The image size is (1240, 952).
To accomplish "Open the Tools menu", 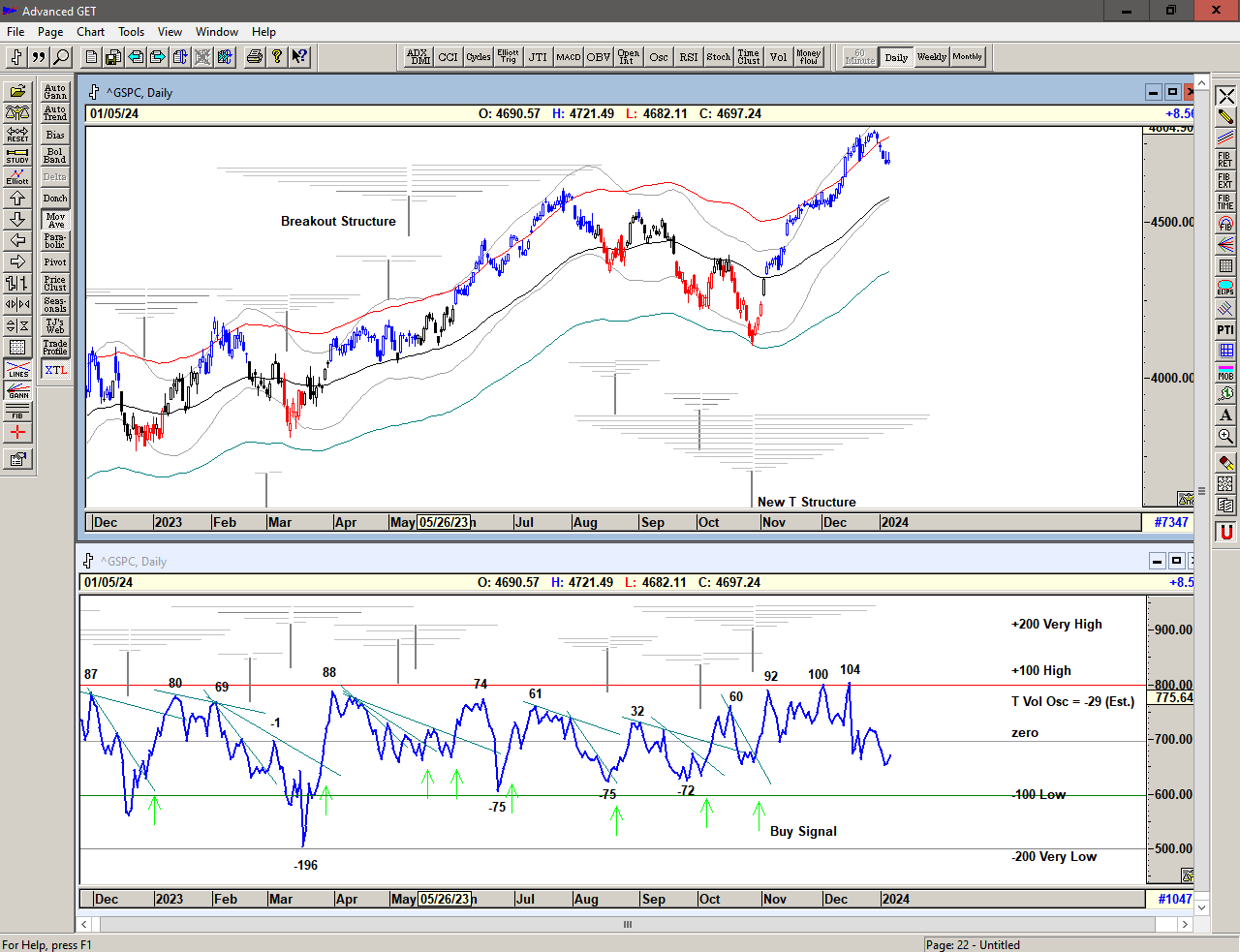I will tap(131, 32).
